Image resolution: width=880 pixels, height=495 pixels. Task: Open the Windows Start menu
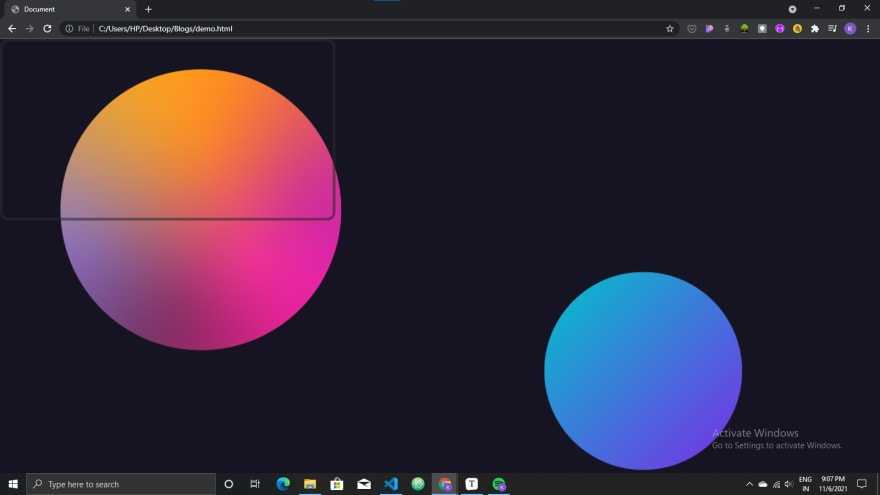(x=13, y=484)
